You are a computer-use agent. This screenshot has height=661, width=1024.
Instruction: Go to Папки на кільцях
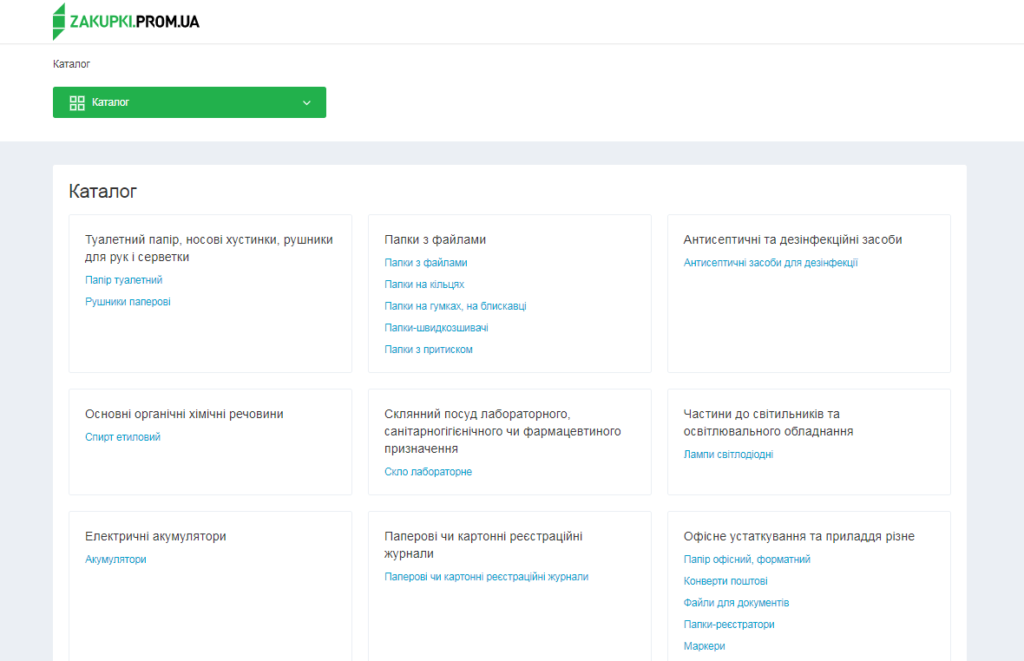click(x=424, y=285)
